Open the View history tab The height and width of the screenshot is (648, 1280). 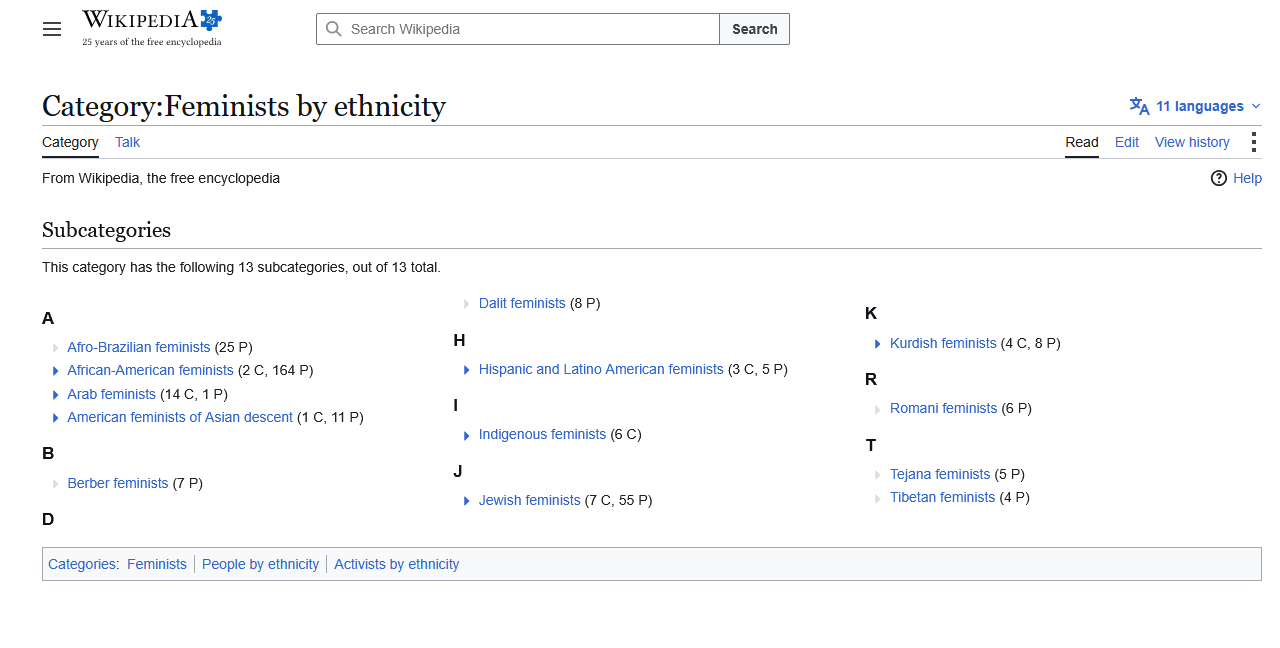click(1192, 142)
